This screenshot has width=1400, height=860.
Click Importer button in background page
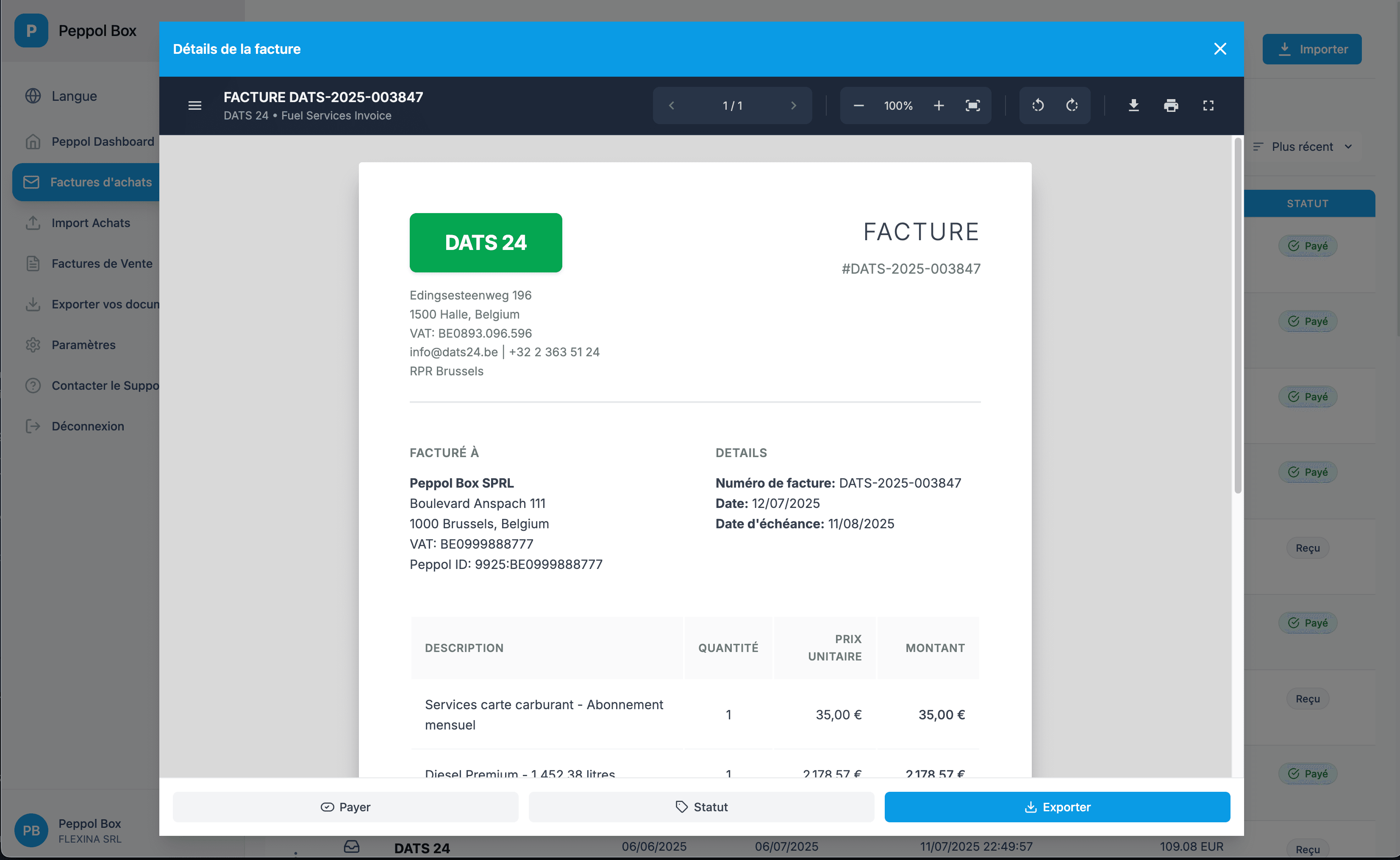[x=1312, y=49]
